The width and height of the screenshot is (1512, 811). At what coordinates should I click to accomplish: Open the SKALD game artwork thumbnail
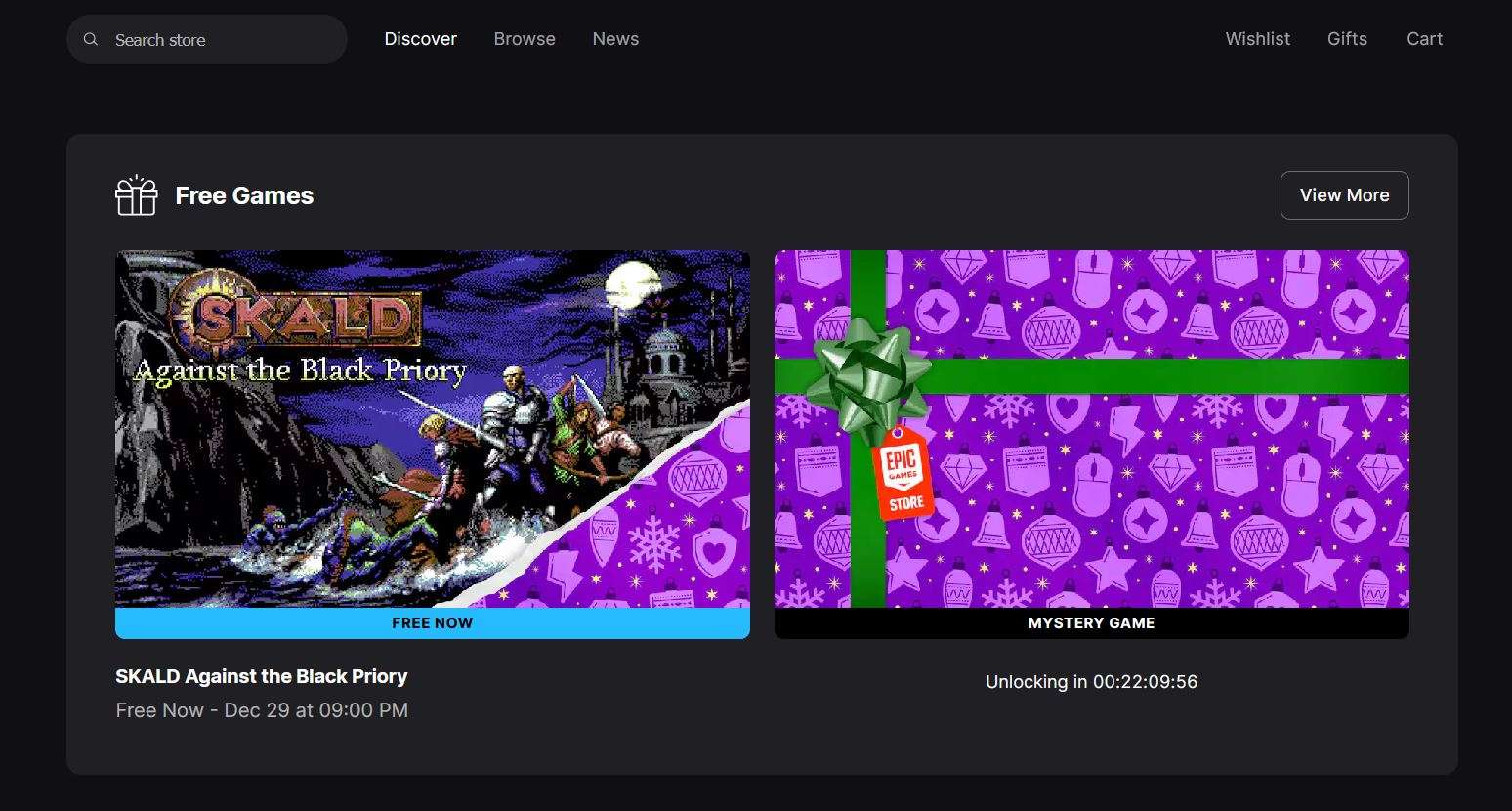[x=433, y=429]
